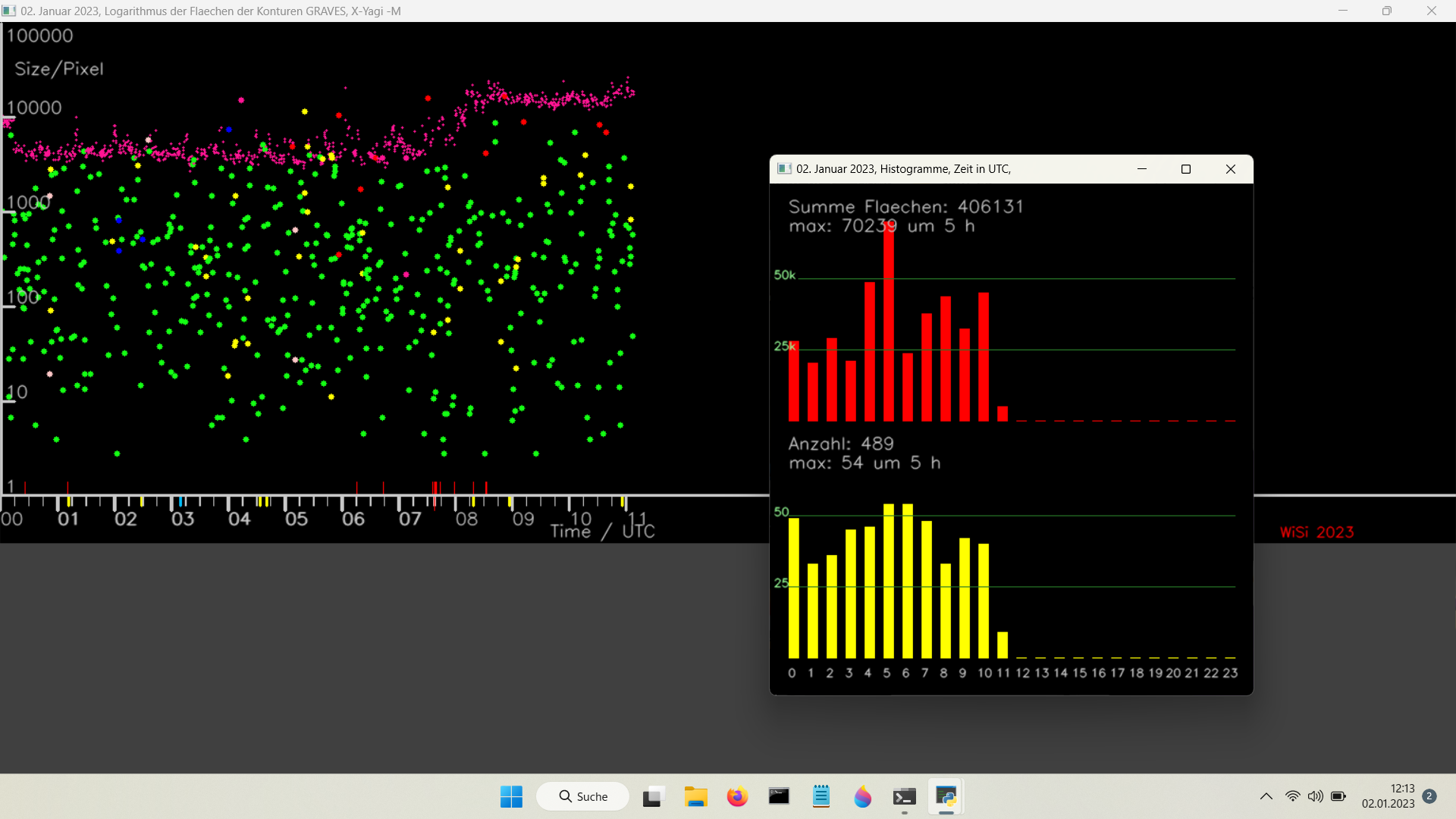
Task: Click the "25k" gridline label
Action: (785, 347)
